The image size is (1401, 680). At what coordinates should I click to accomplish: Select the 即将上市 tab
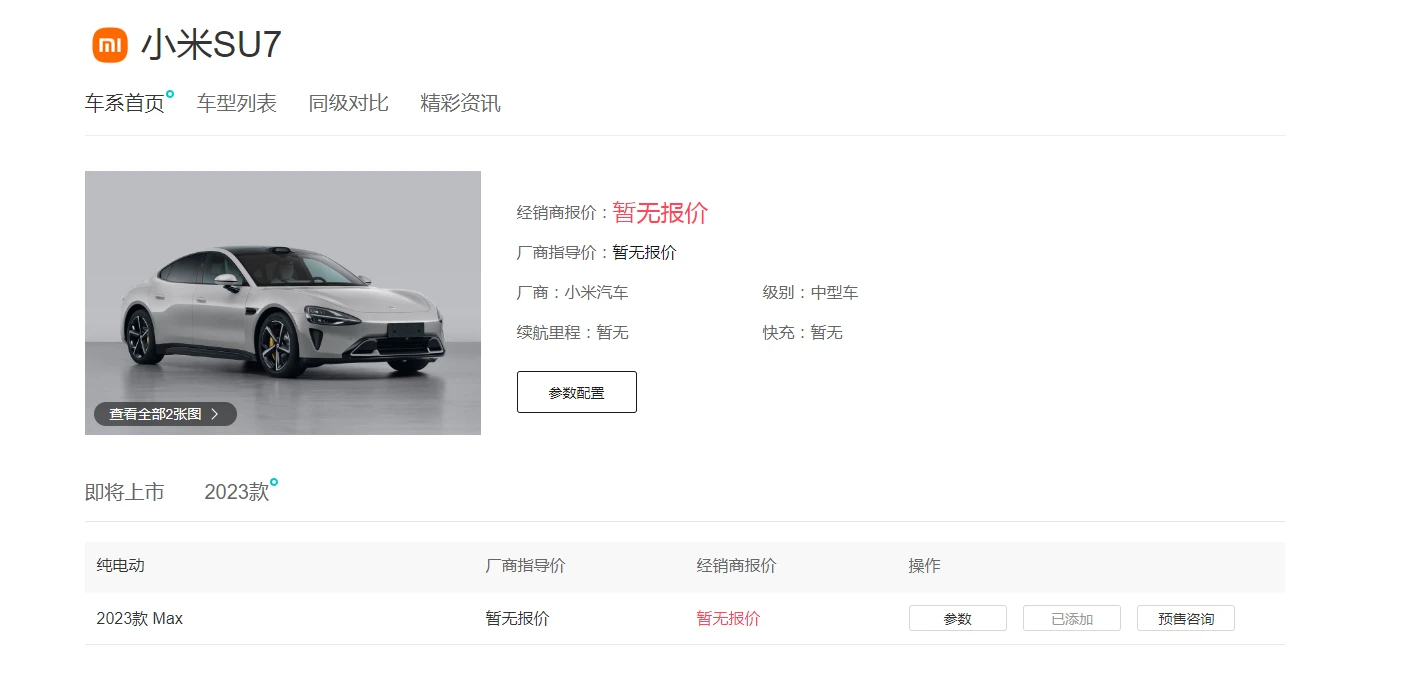point(125,492)
